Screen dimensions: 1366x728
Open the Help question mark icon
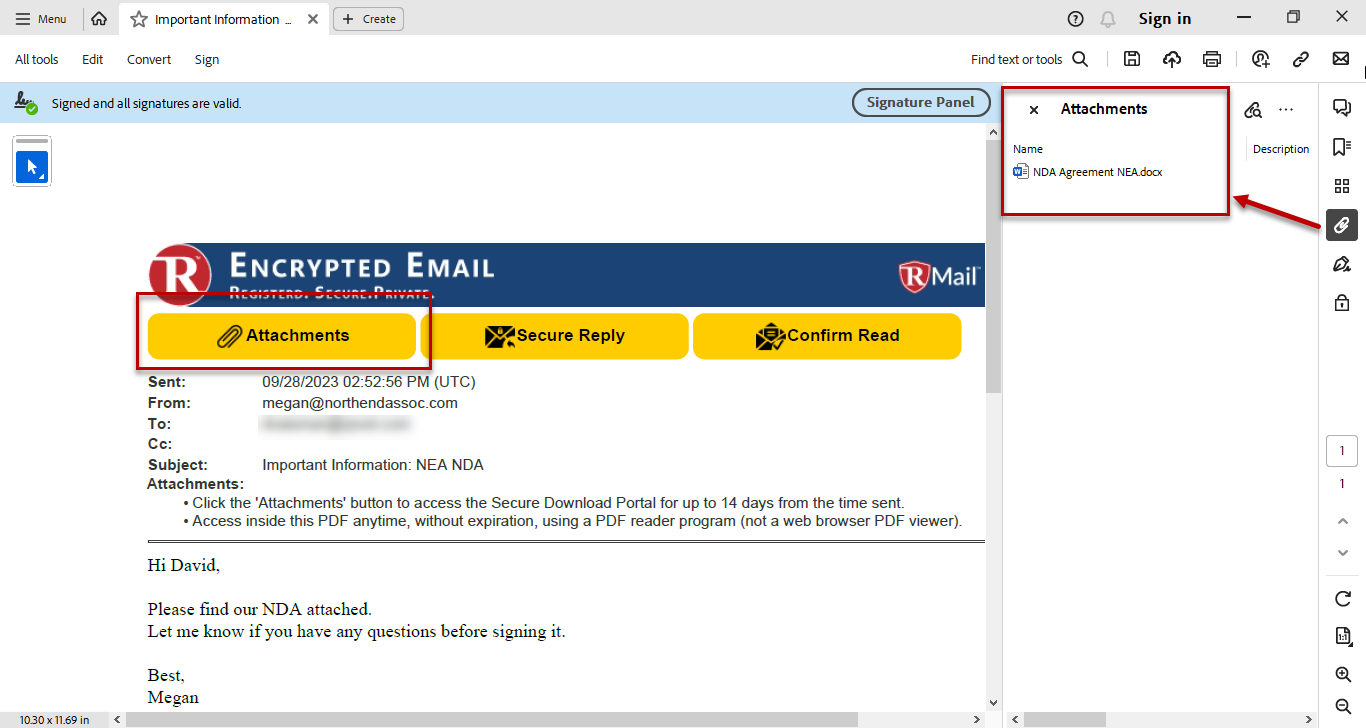pyautogui.click(x=1075, y=19)
